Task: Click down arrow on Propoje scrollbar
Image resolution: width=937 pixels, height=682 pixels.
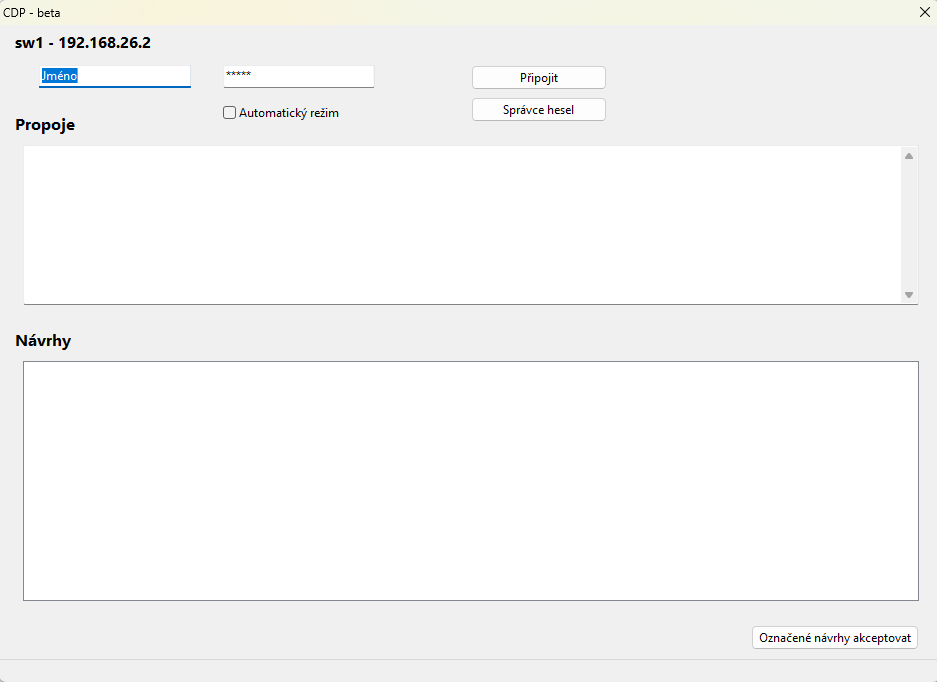Action: [909, 295]
